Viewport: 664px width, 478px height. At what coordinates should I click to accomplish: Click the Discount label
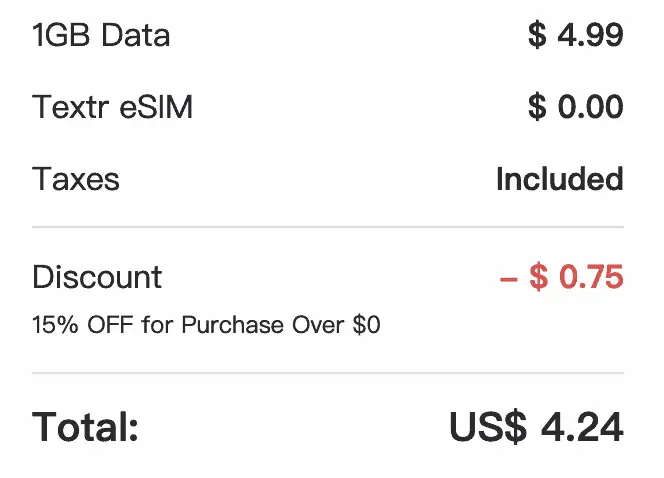point(97,276)
